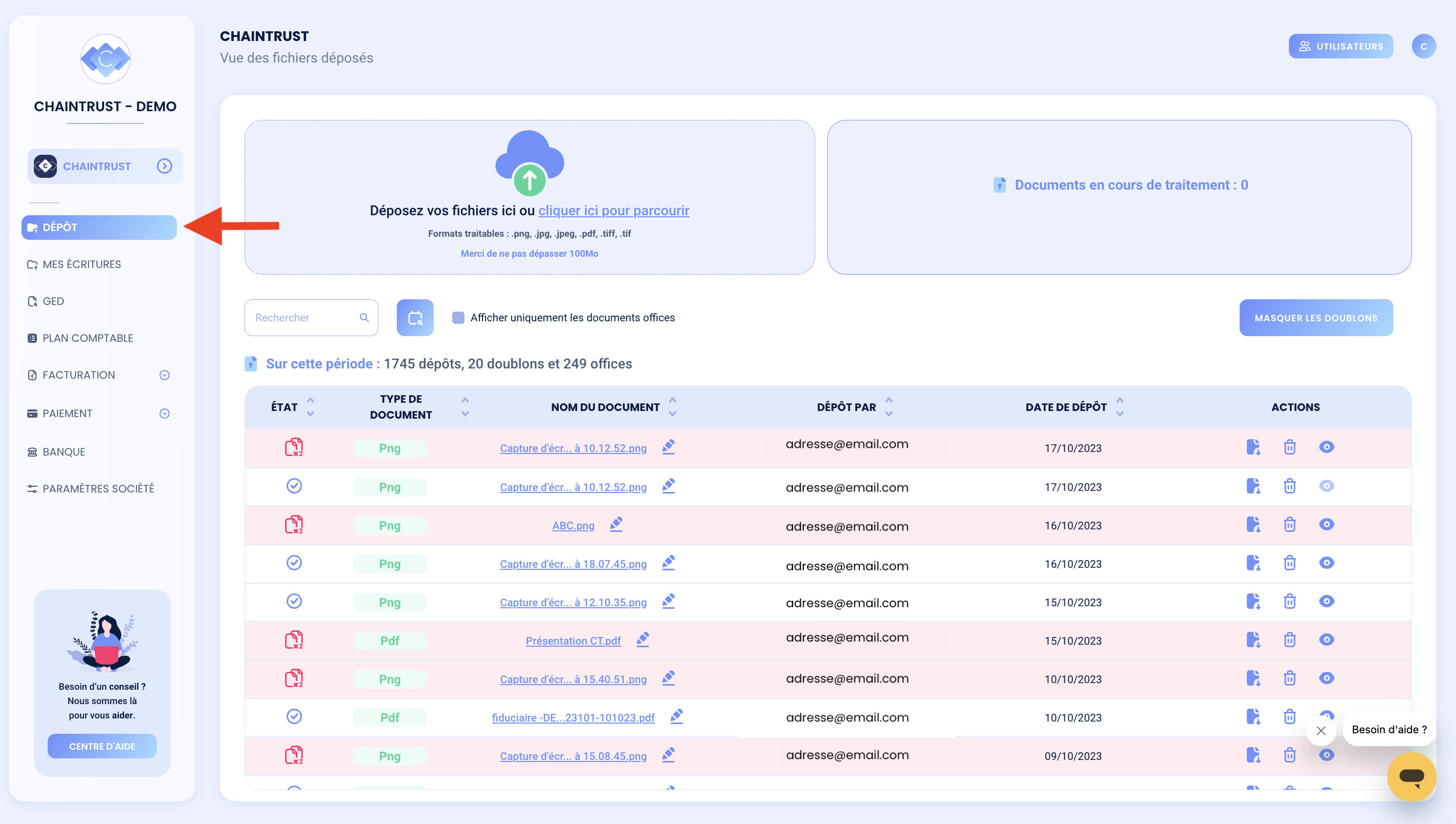Focus the Rechercher search field
Screen dimensions: 1456x824
[x=311, y=318]
